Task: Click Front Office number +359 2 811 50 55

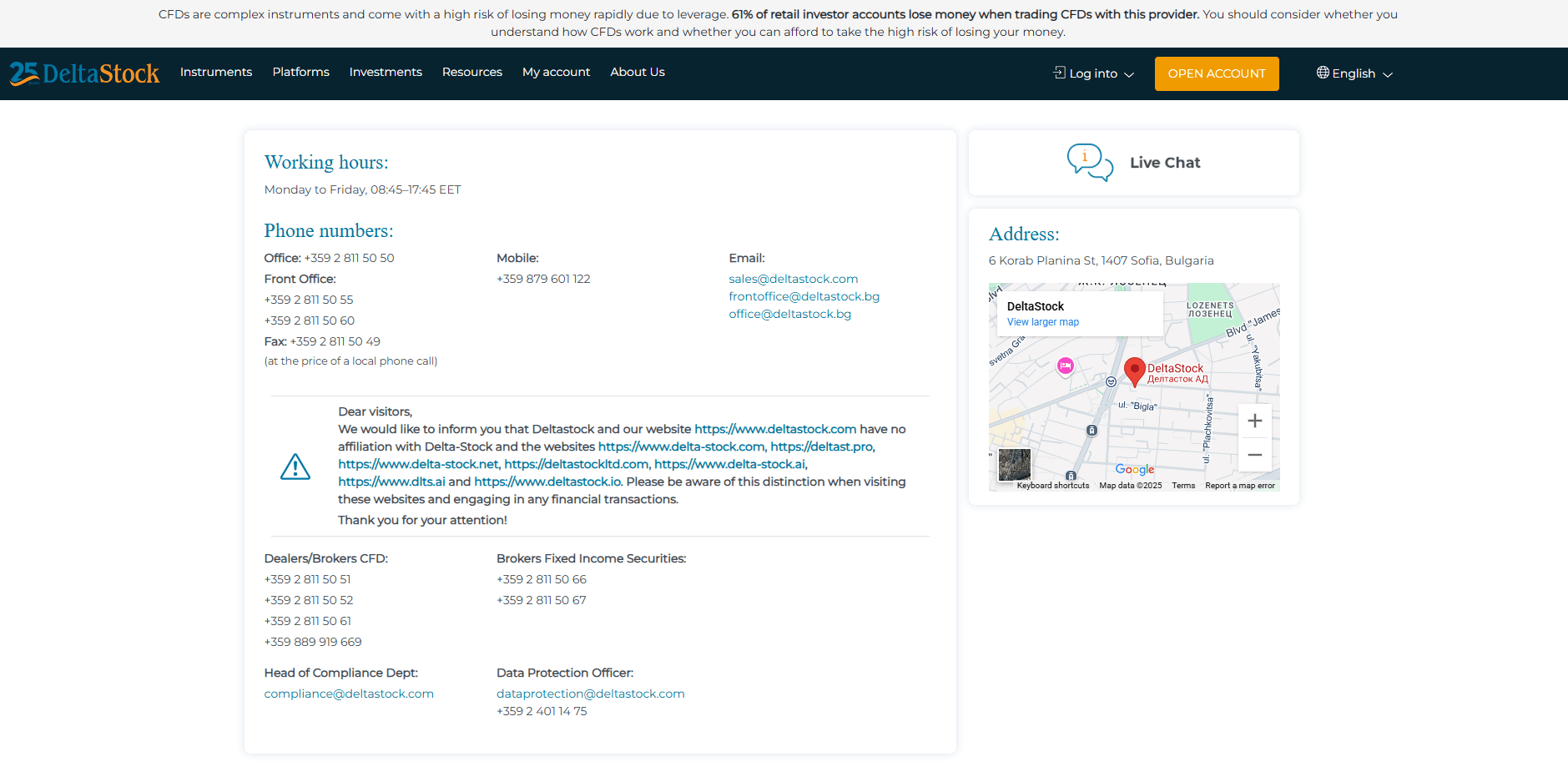Action: click(309, 300)
